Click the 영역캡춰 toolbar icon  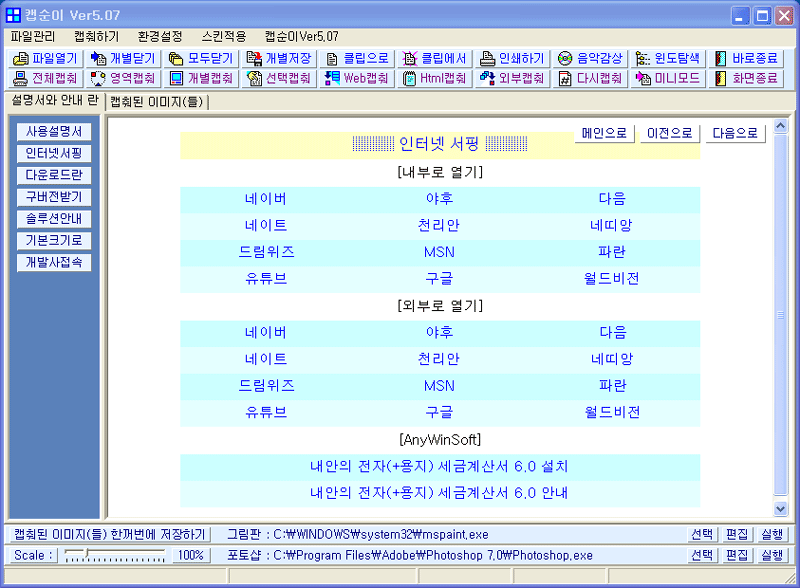pyautogui.click(x=98, y=78)
